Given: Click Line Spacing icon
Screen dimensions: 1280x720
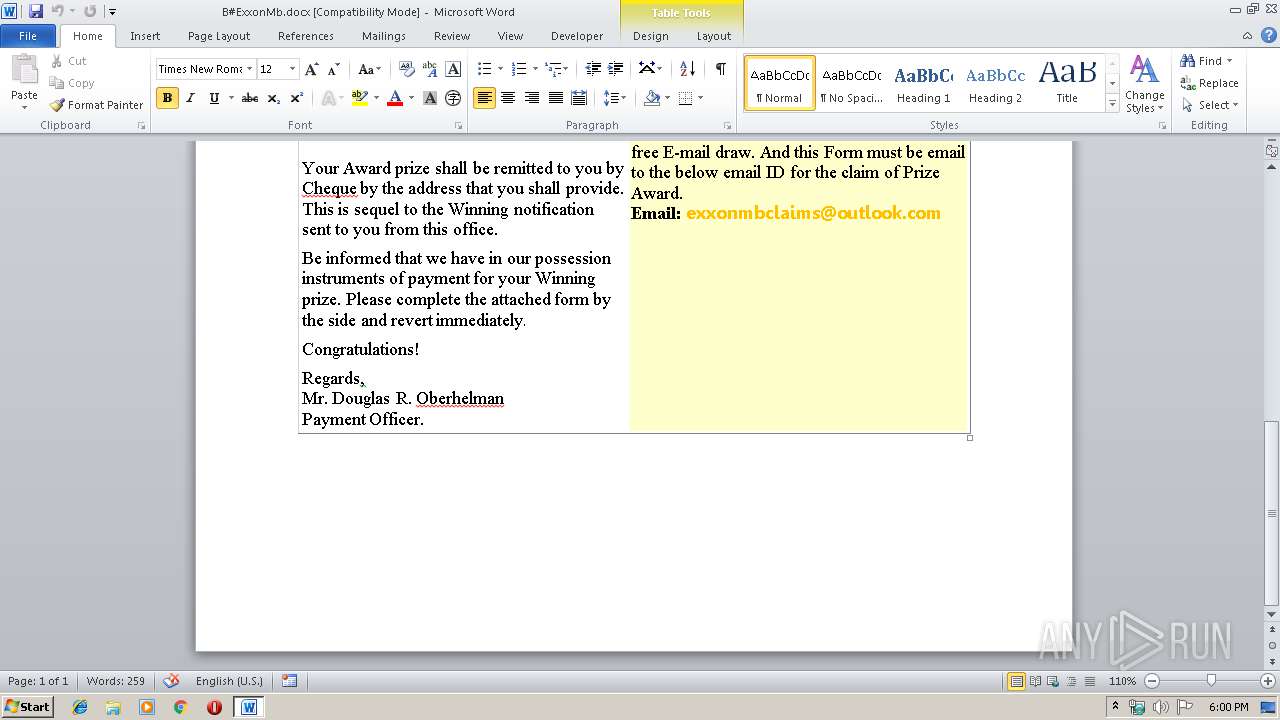Looking at the screenshot, I should 615,98.
